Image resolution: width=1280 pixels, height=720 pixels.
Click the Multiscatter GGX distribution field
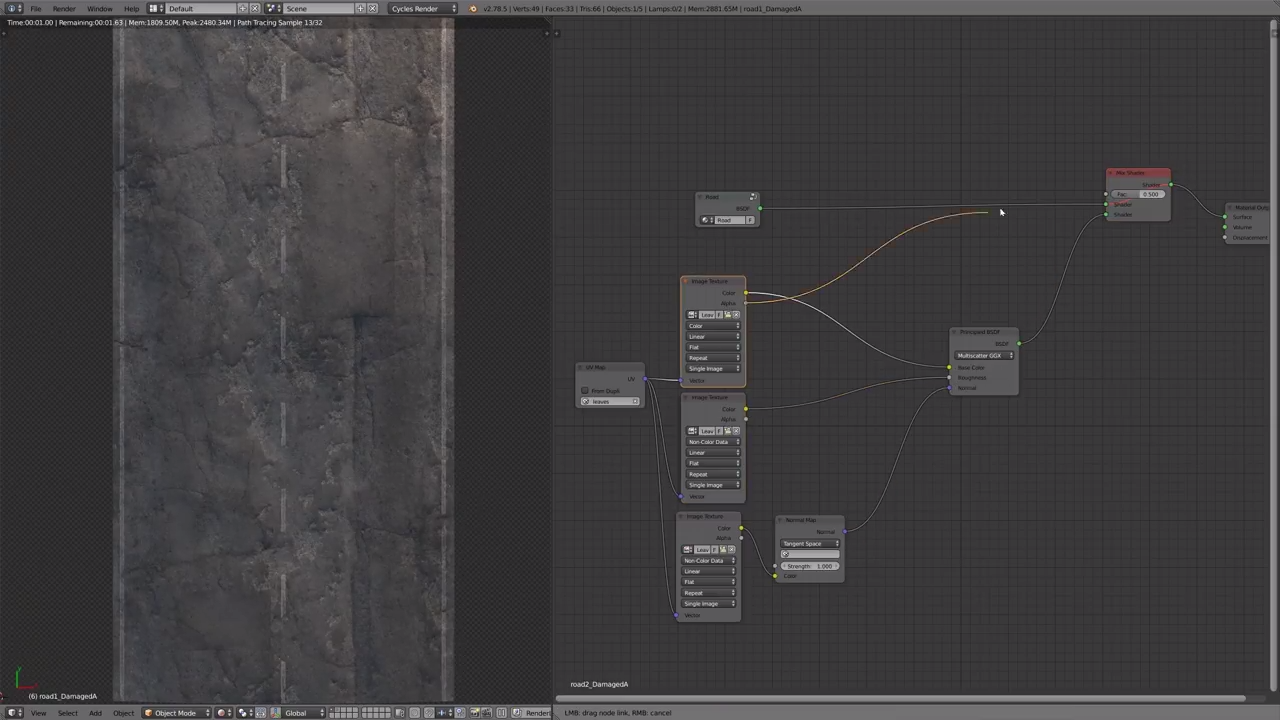[x=985, y=355]
